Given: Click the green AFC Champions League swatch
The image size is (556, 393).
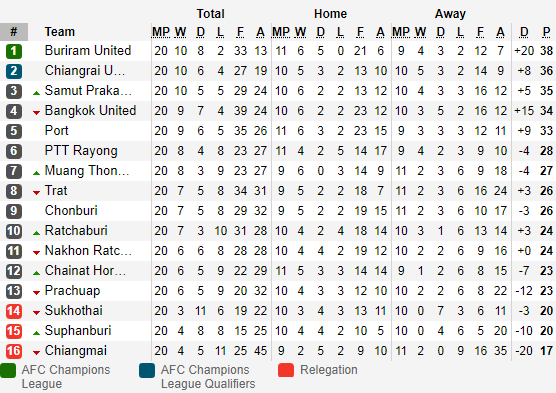Looking at the screenshot, I should tap(8, 370).
